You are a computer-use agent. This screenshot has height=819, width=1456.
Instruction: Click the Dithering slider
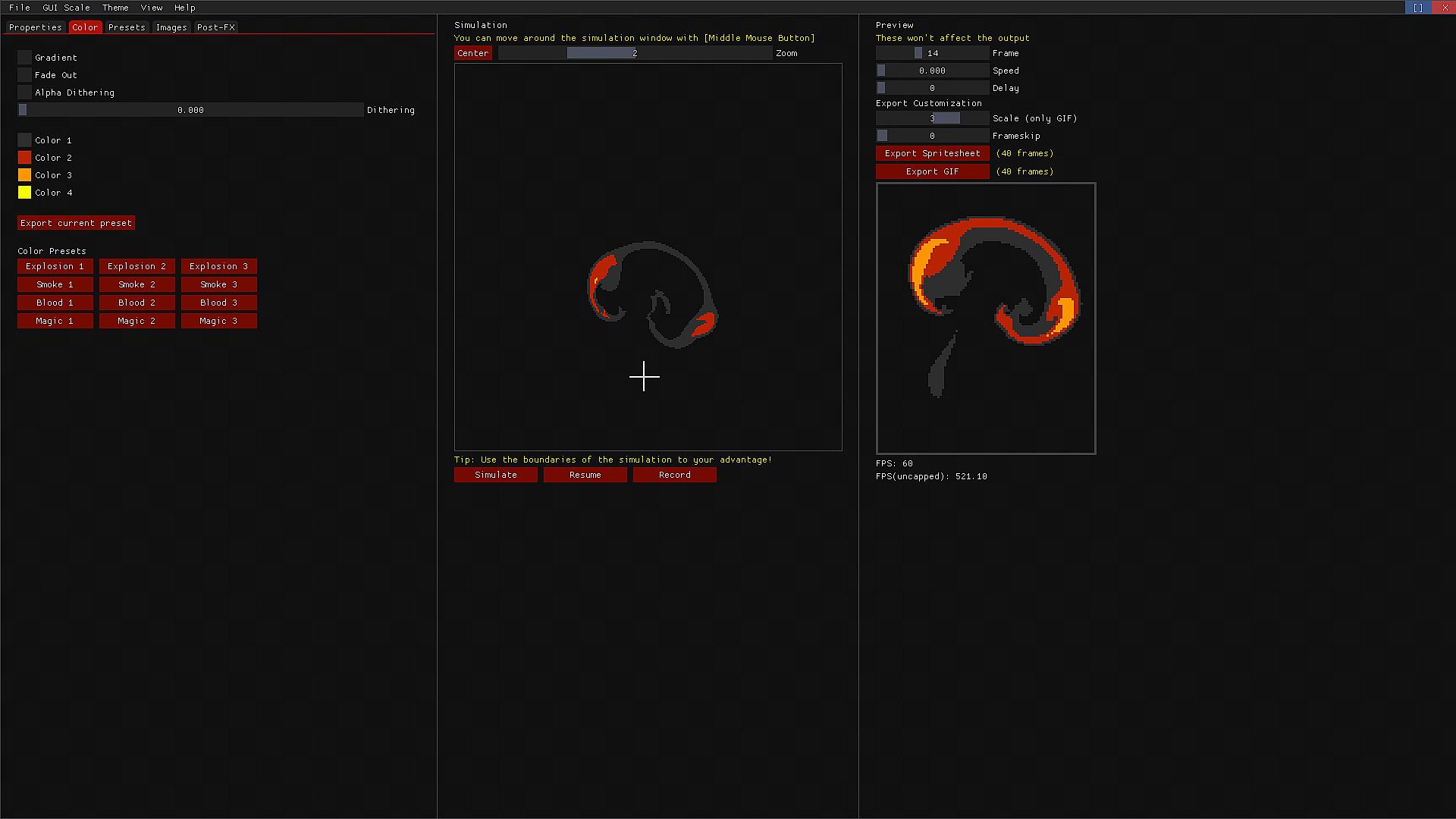click(191, 110)
